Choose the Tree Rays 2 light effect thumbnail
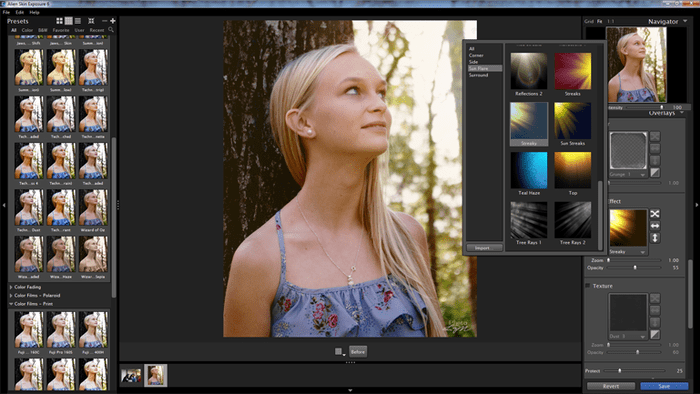 (572, 220)
